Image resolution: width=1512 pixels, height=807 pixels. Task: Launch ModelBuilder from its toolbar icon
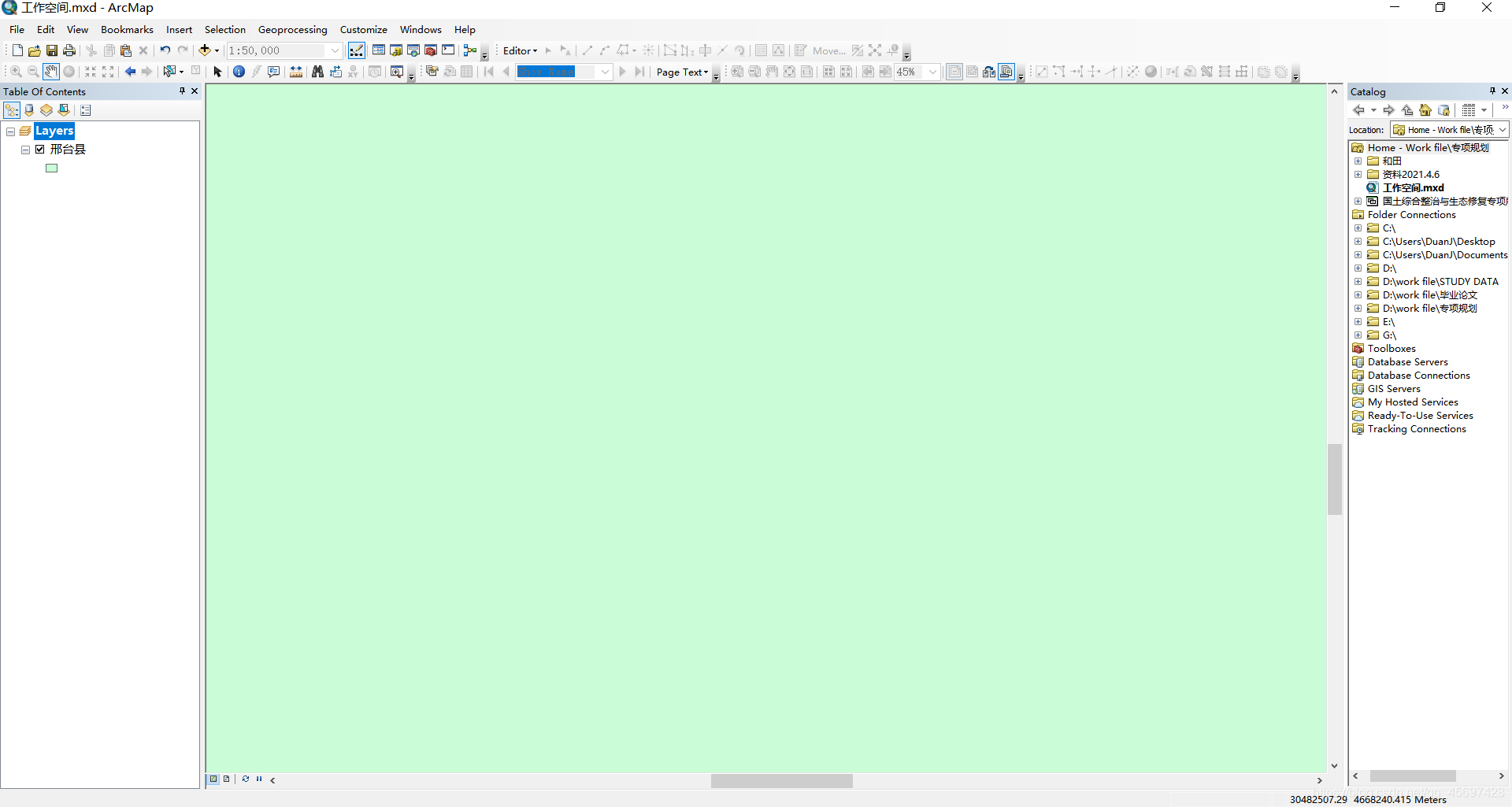470,50
